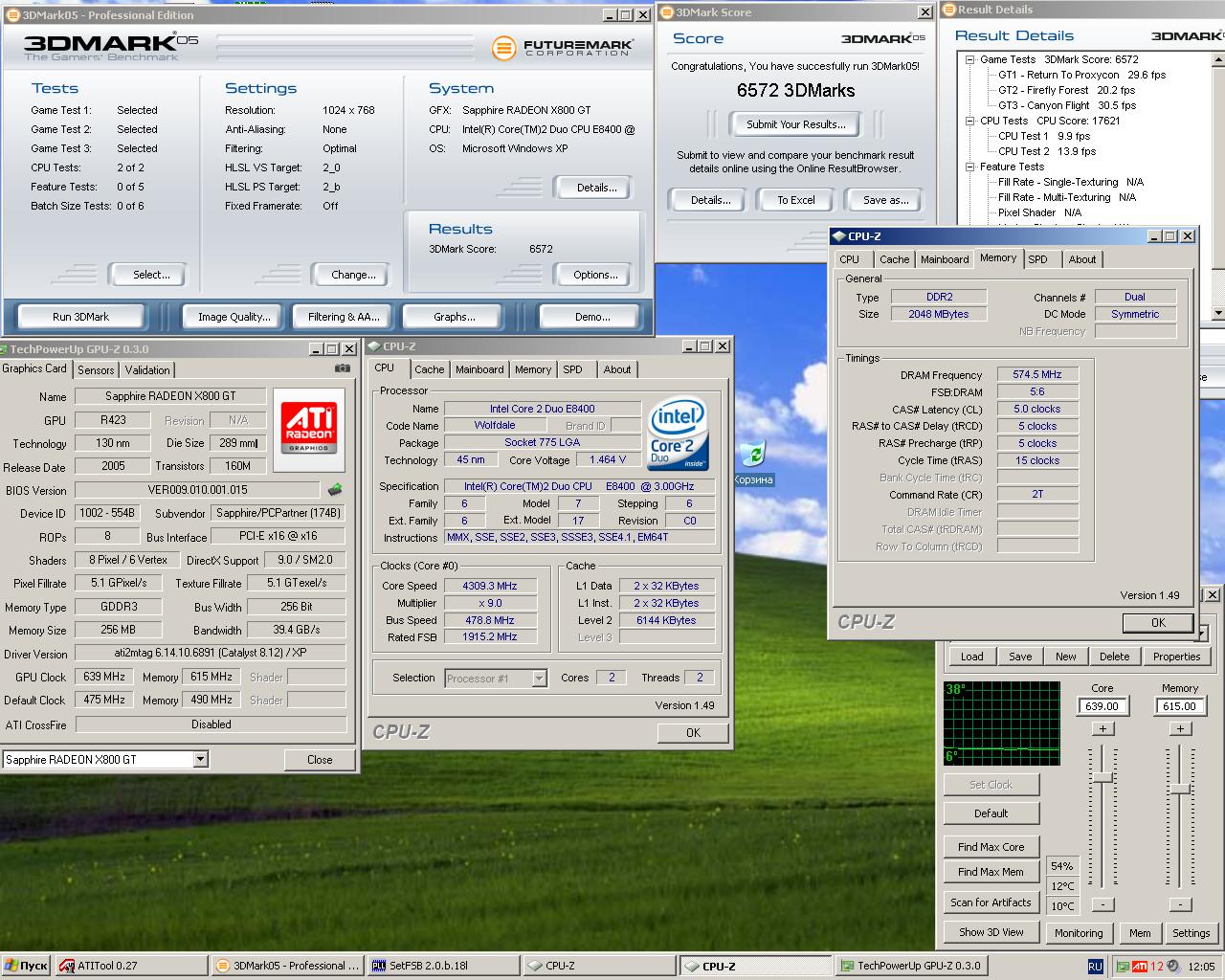Click Submit Your Results button
Viewport: 1225px width, 980px height.
click(x=796, y=124)
